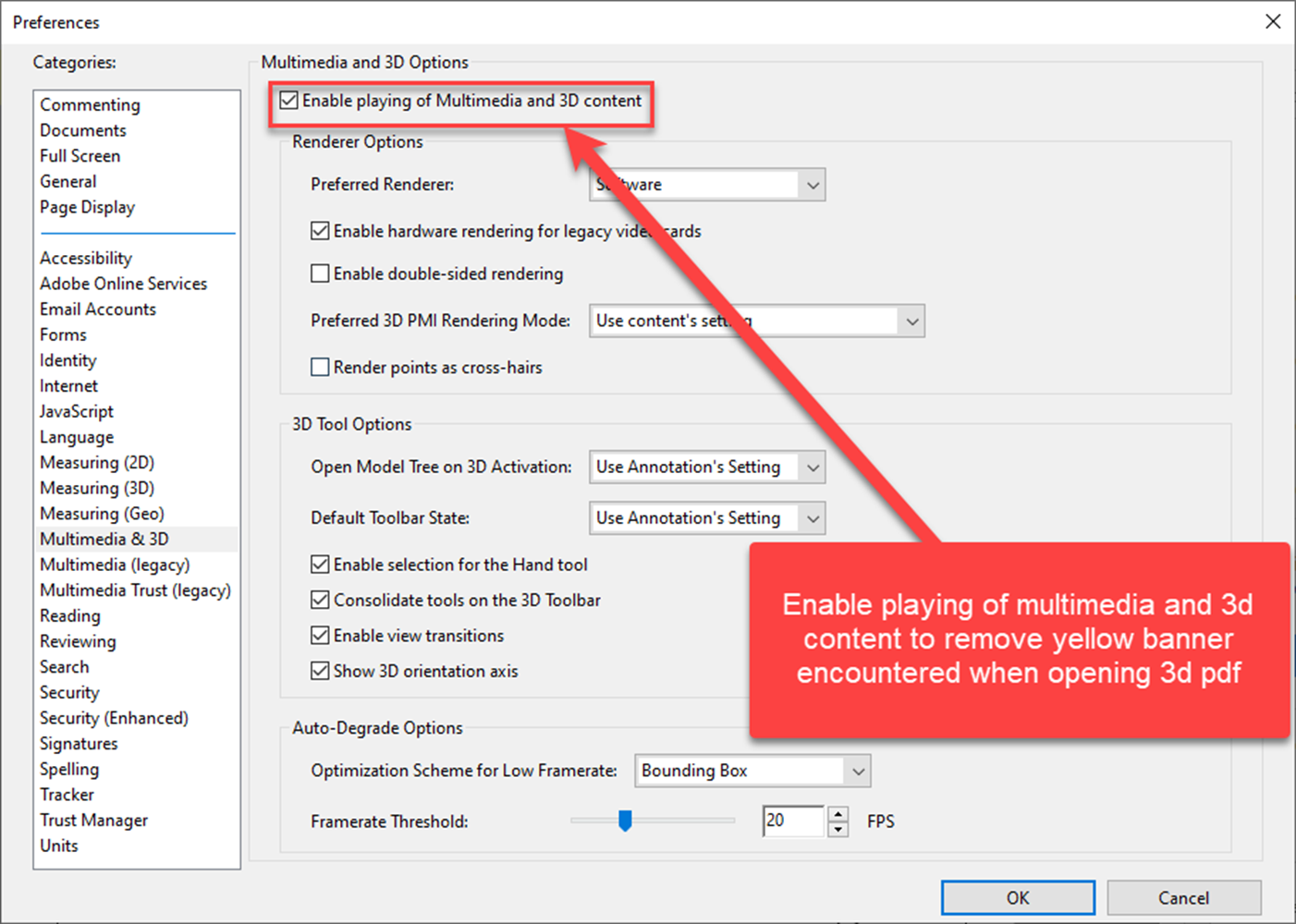Screen dimensions: 1296x924
Task: Close the Preferences dialog with X
Action: tap(1273, 21)
